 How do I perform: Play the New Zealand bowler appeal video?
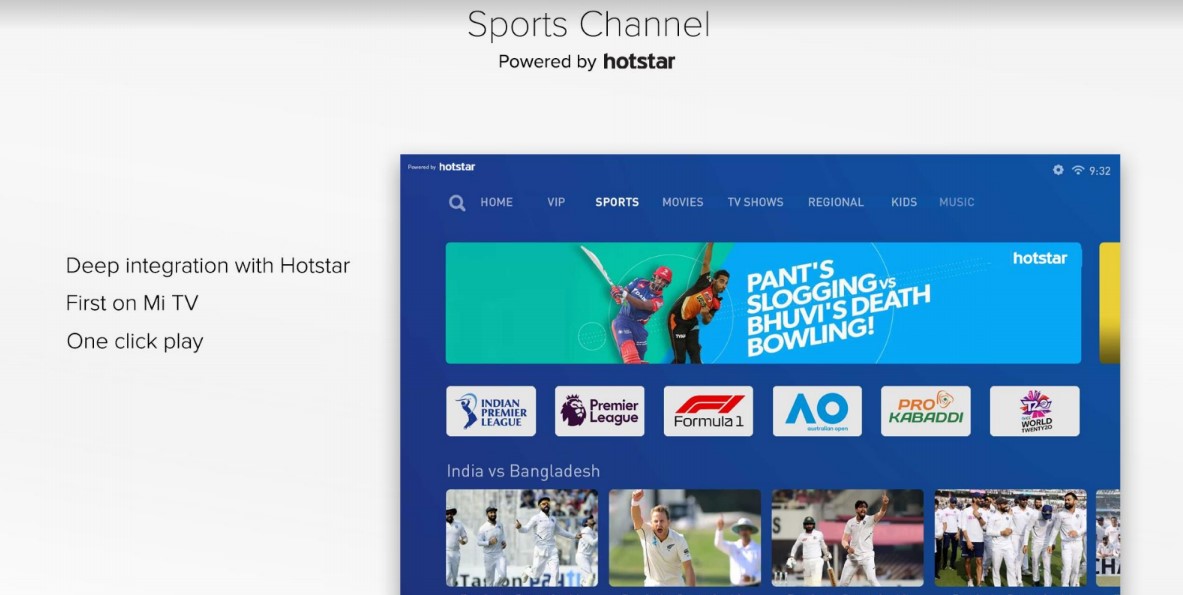pyautogui.click(x=685, y=538)
